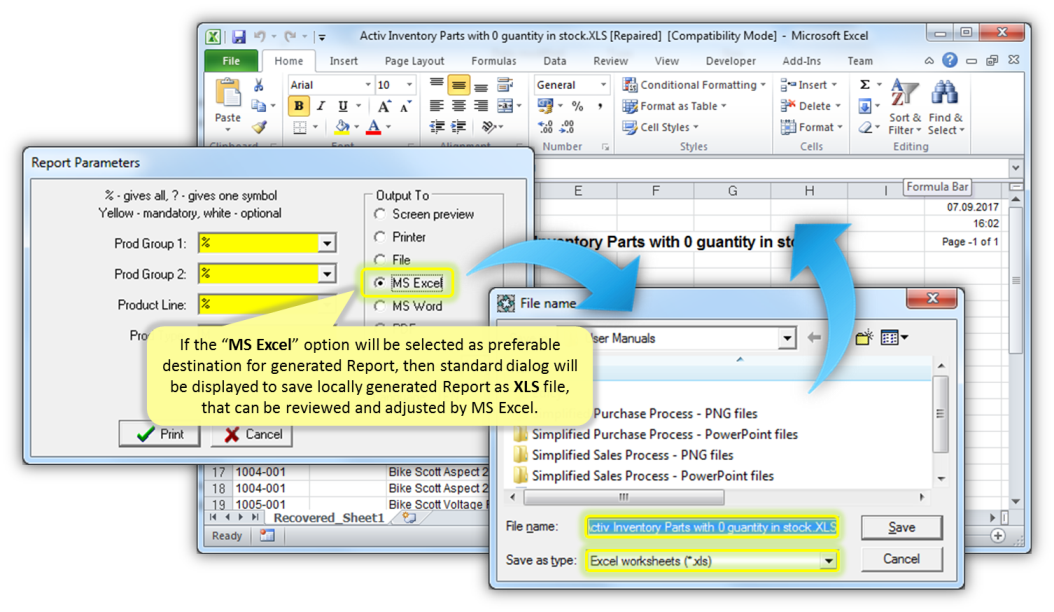
Task: Select folder "Simplified Sales Process - PNG files"
Action: [632, 455]
